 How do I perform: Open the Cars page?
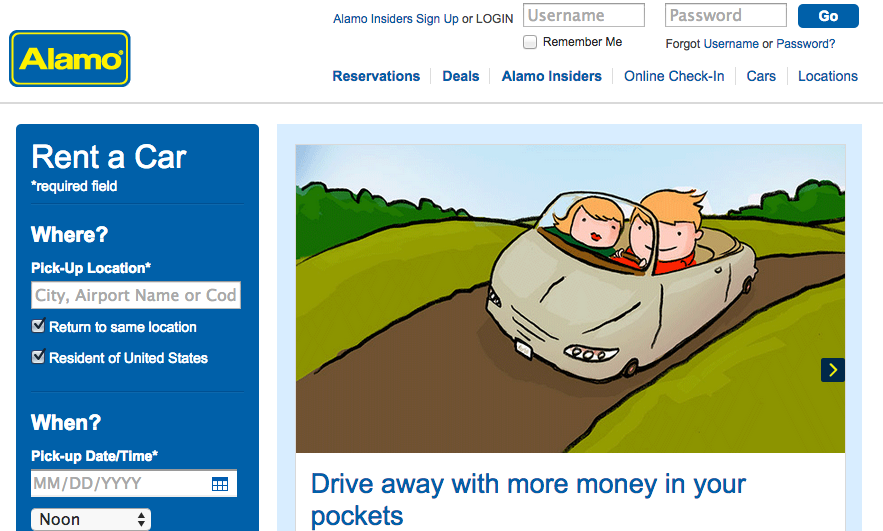click(761, 76)
